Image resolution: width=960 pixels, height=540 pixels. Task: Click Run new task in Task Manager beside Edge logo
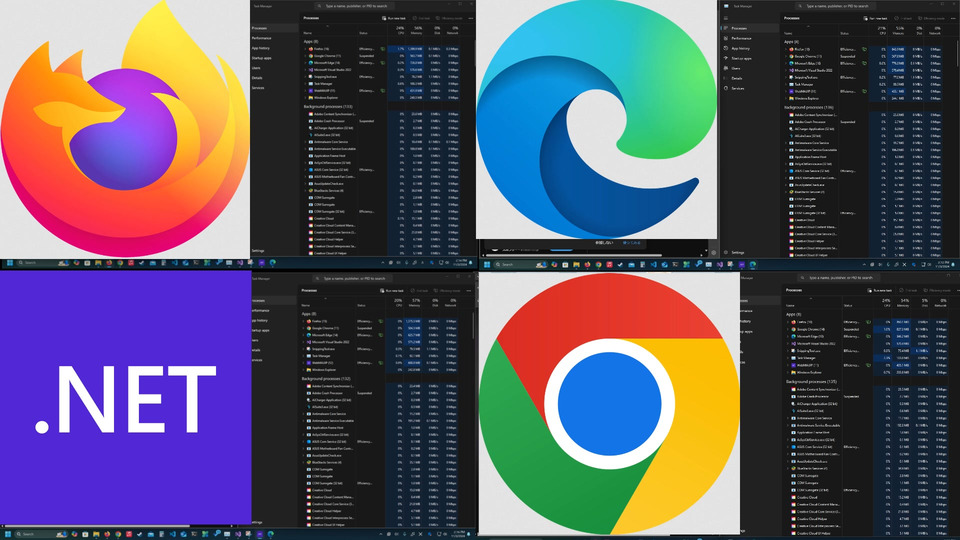pyautogui.click(x=875, y=18)
